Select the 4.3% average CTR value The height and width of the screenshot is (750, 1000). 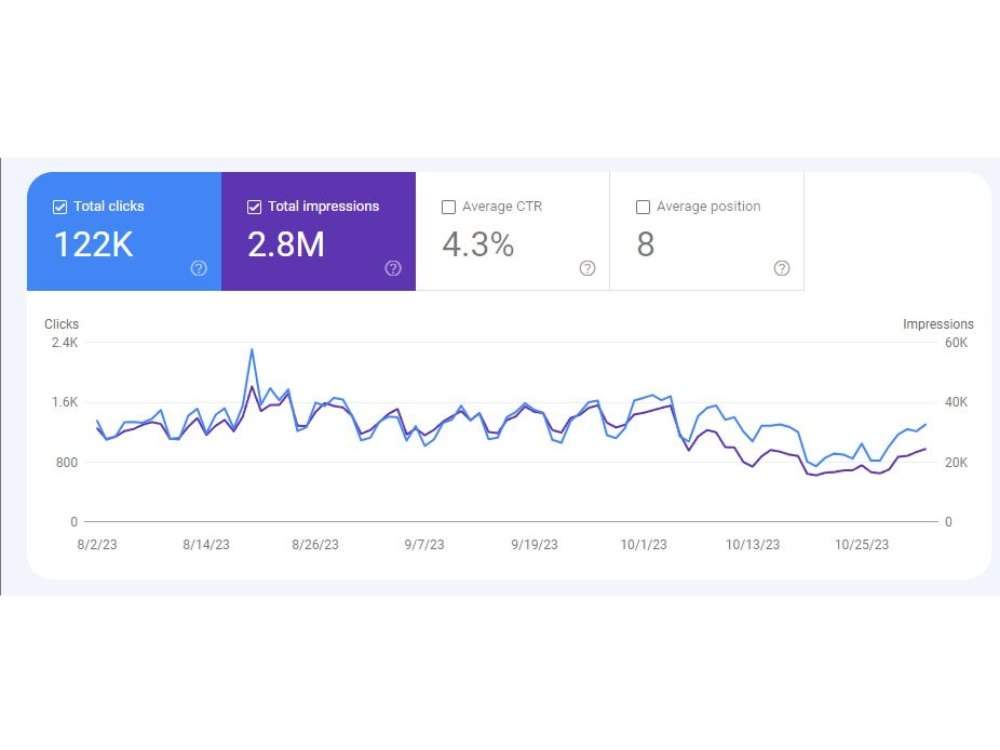click(x=478, y=244)
